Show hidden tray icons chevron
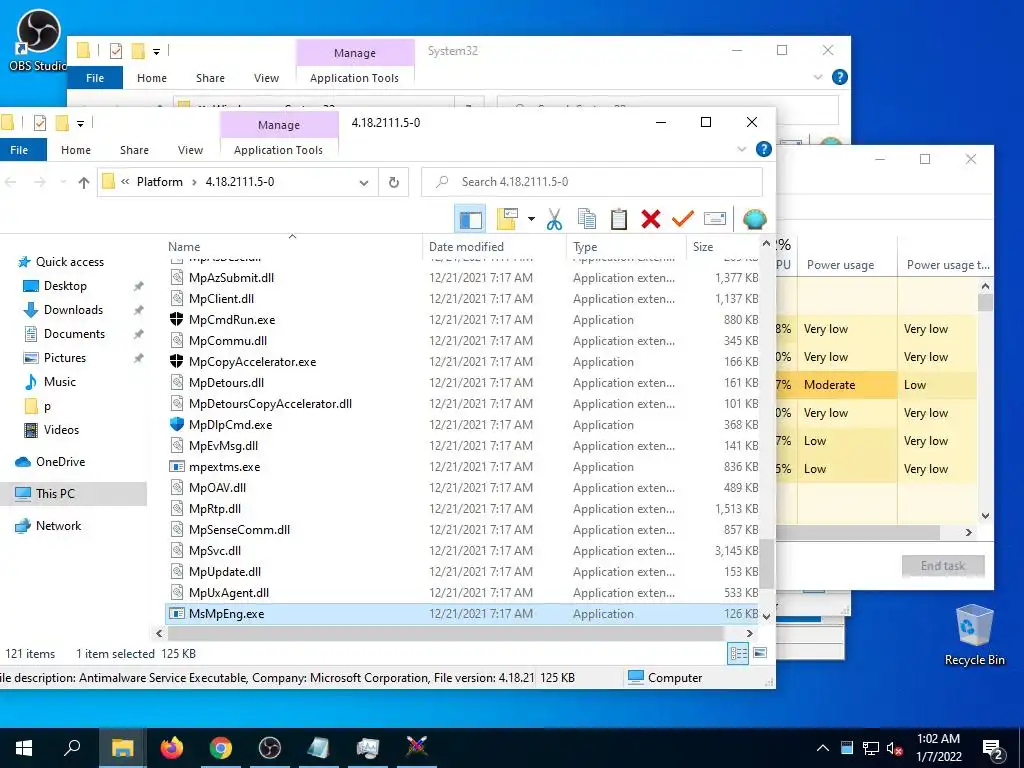Image resolution: width=1024 pixels, height=768 pixels. tap(823, 748)
